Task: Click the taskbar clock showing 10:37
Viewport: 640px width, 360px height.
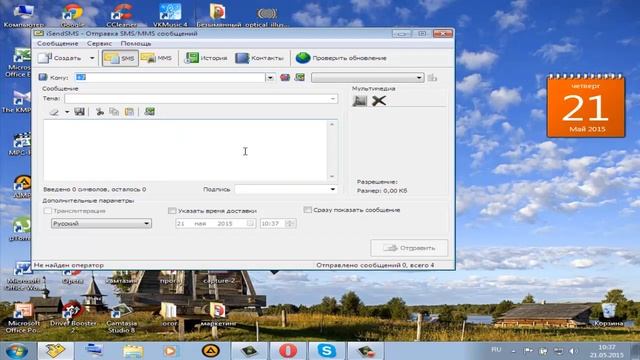Action: [x=607, y=351]
